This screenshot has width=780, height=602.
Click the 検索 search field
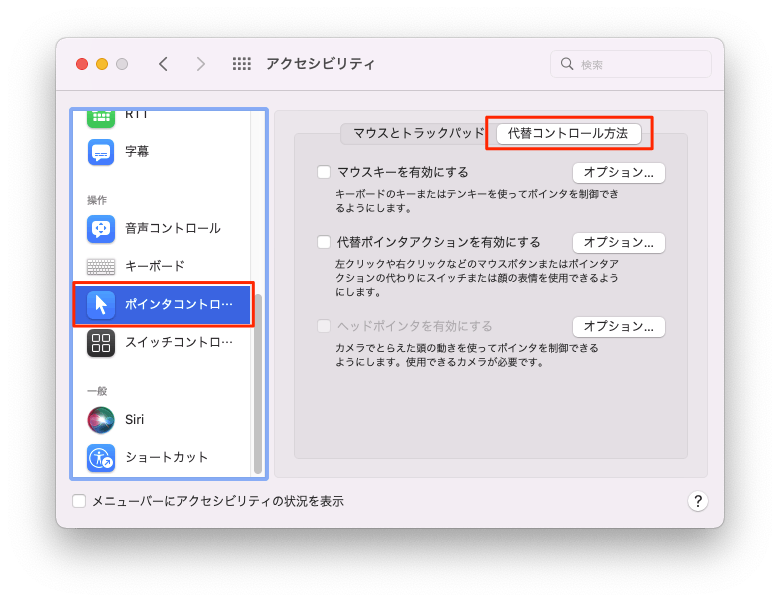631,64
